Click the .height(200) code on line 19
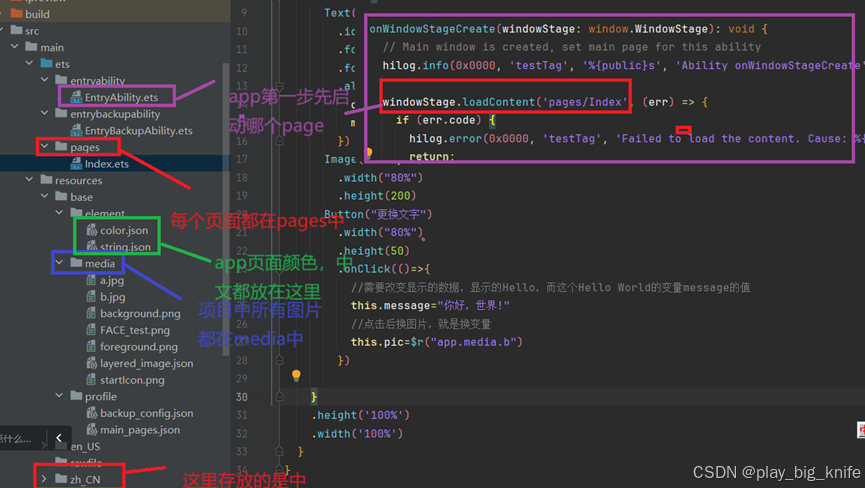 [377, 196]
